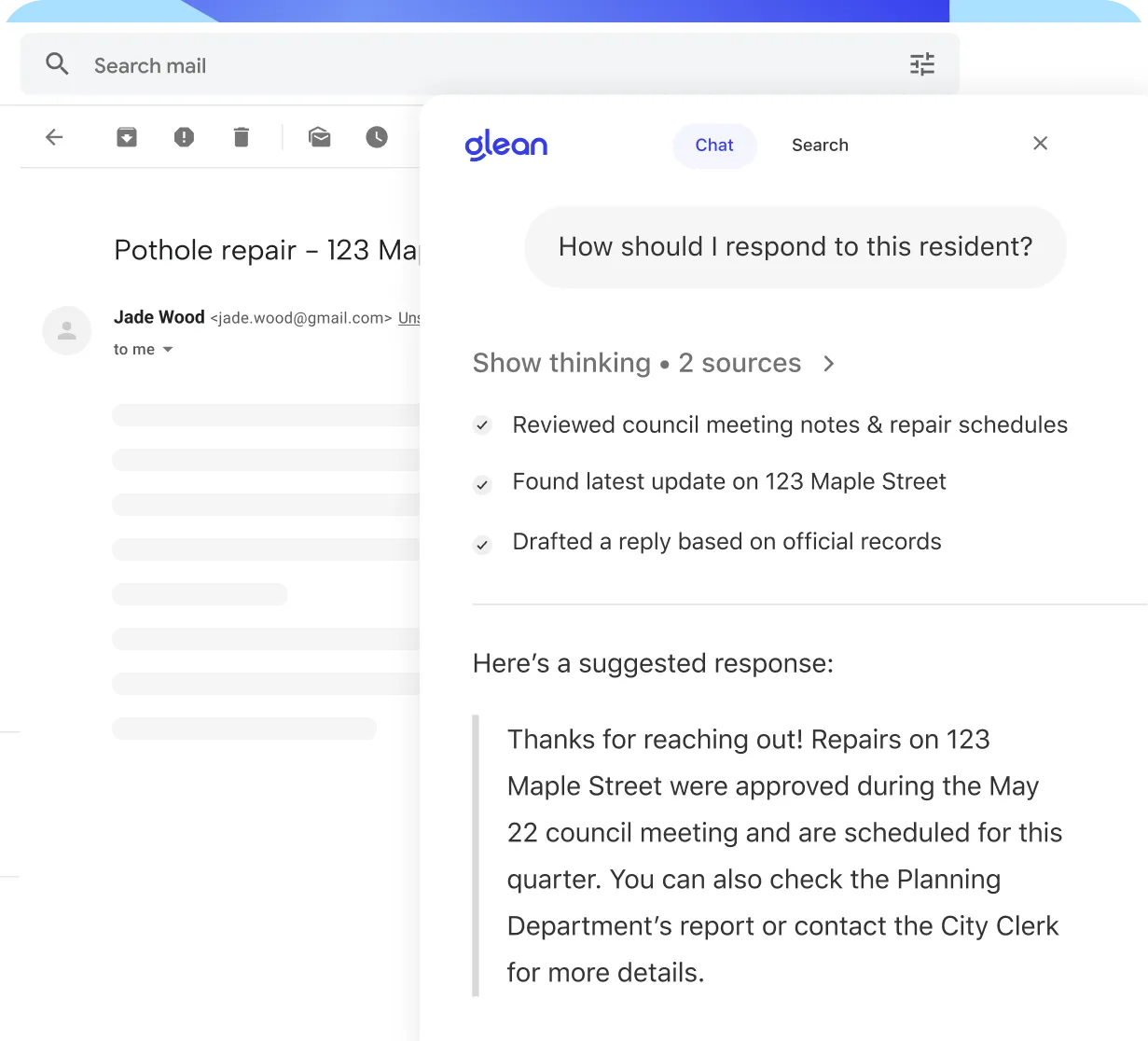Check the 'Drafted a reply' step
Image resolution: width=1148 pixels, height=1041 pixels.
tap(482, 544)
